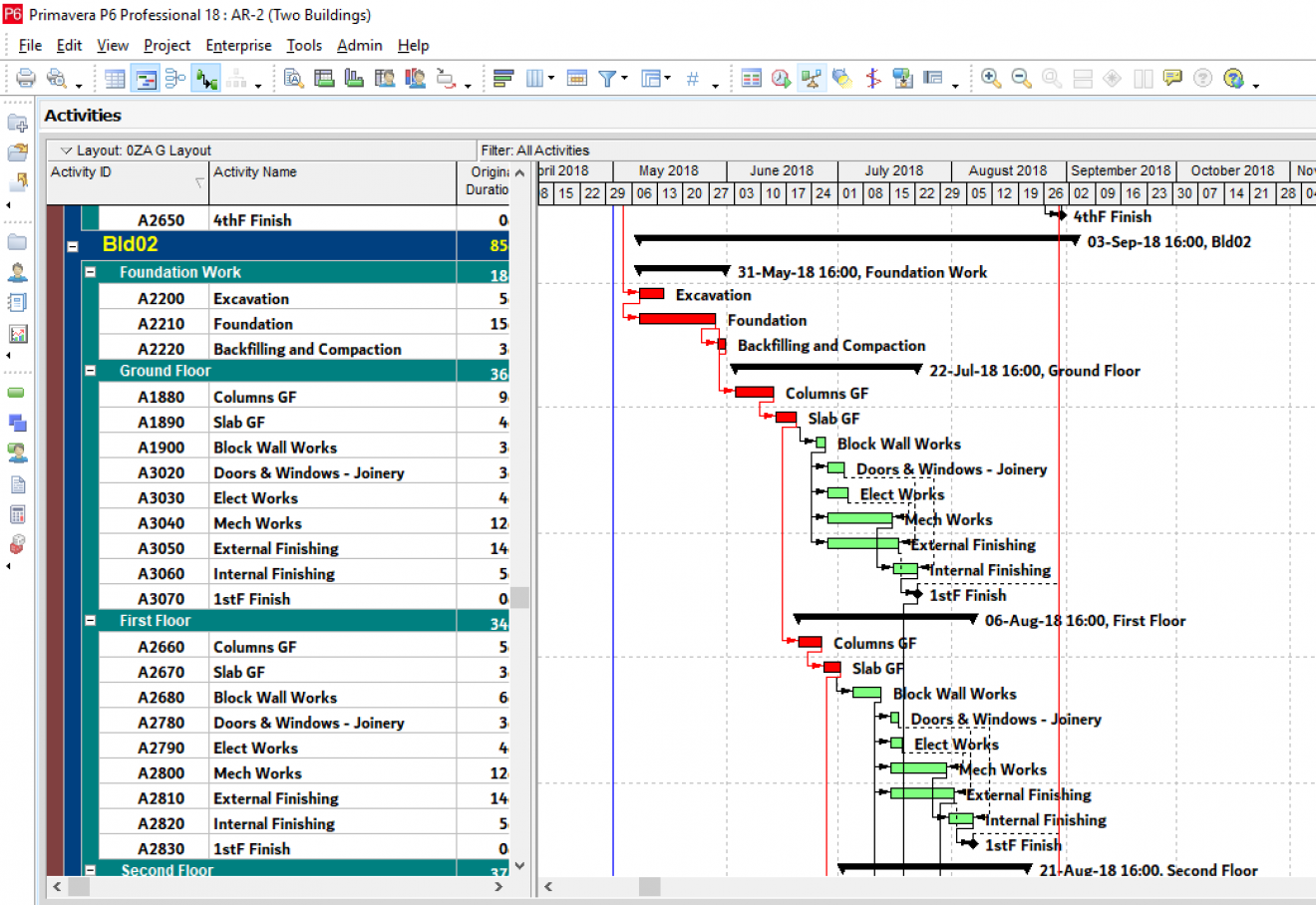This screenshot has width=1316, height=905.
Task: Toggle the Activity Table view button
Action: [x=115, y=78]
